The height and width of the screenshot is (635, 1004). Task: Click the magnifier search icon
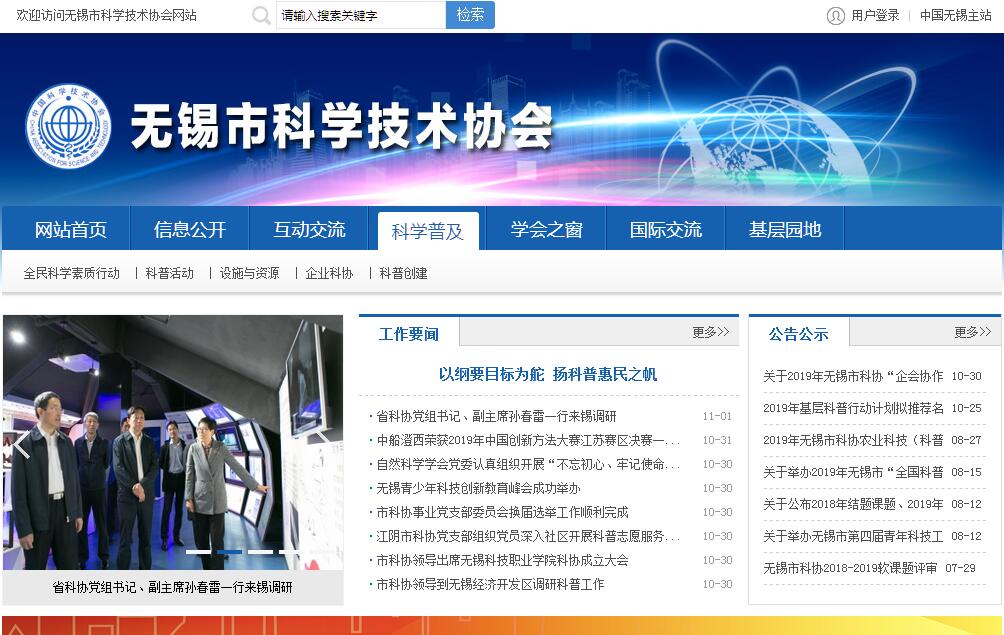coord(261,16)
